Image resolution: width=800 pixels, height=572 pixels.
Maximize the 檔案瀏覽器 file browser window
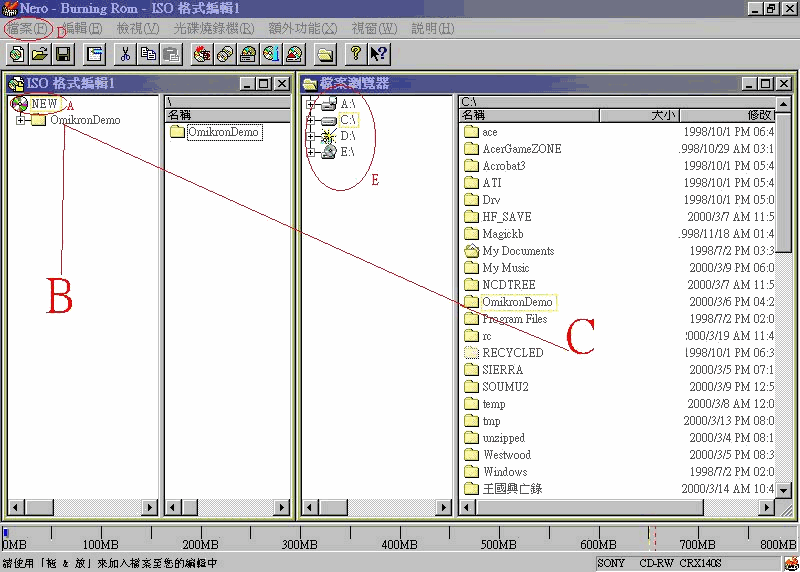pyautogui.click(x=766, y=84)
